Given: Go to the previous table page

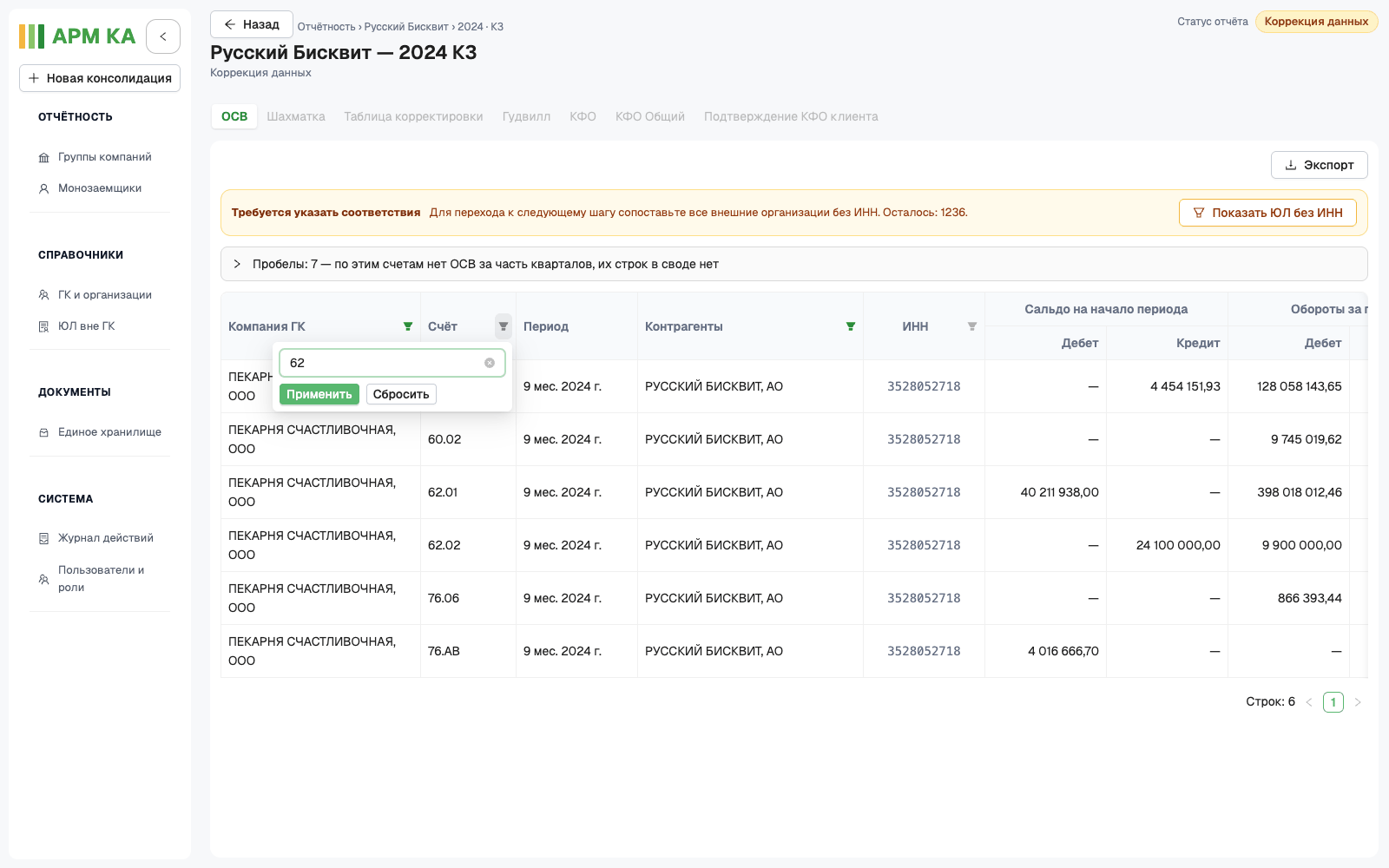Looking at the screenshot, I should pyautogui.click(x=1309, y=702).
